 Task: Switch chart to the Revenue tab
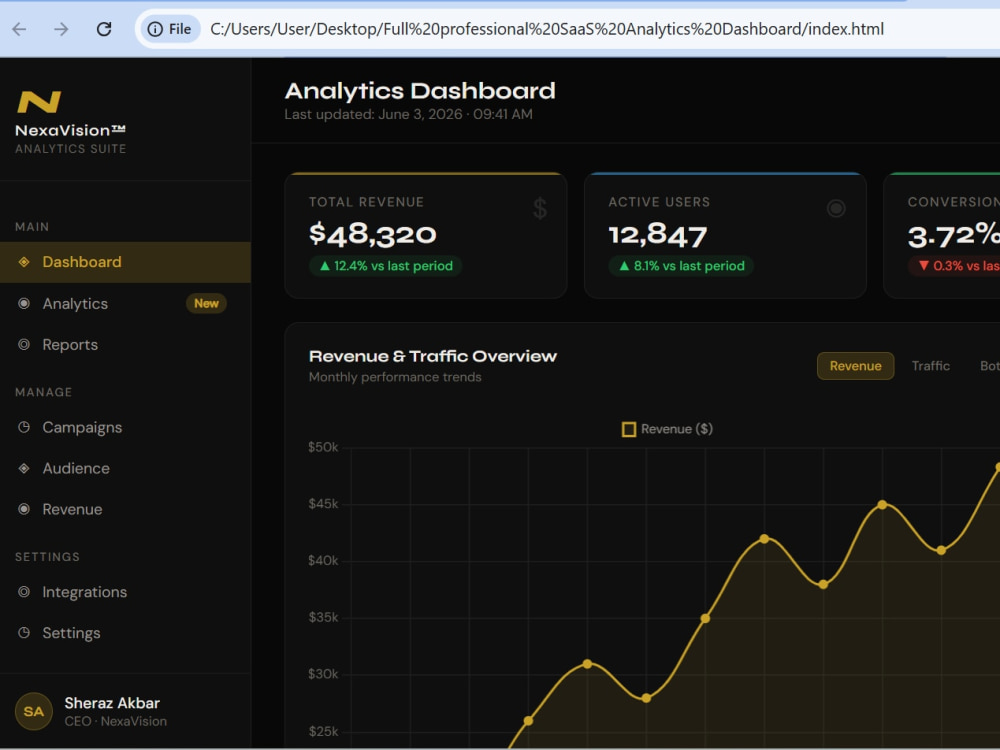(x=855, y=366)
